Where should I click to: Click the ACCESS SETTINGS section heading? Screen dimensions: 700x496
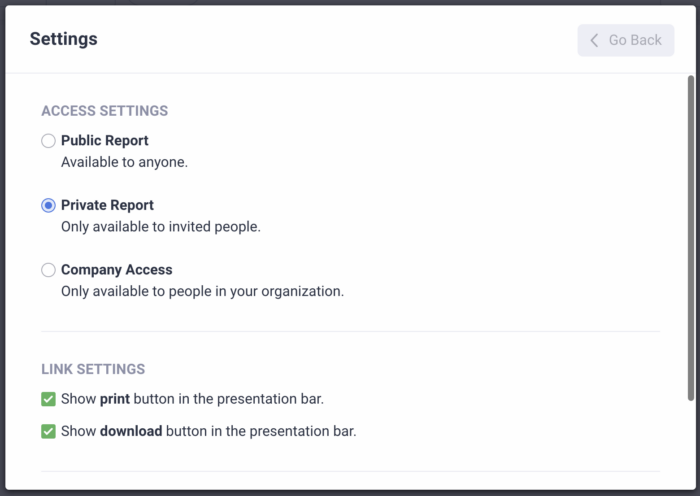(x=104, y=111)
